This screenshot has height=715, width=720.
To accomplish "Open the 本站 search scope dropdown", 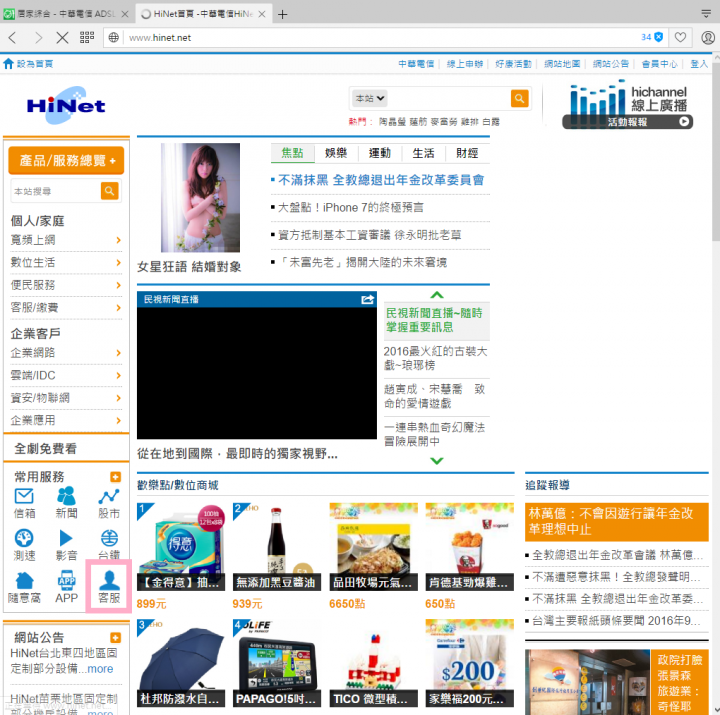I will 369,98.
